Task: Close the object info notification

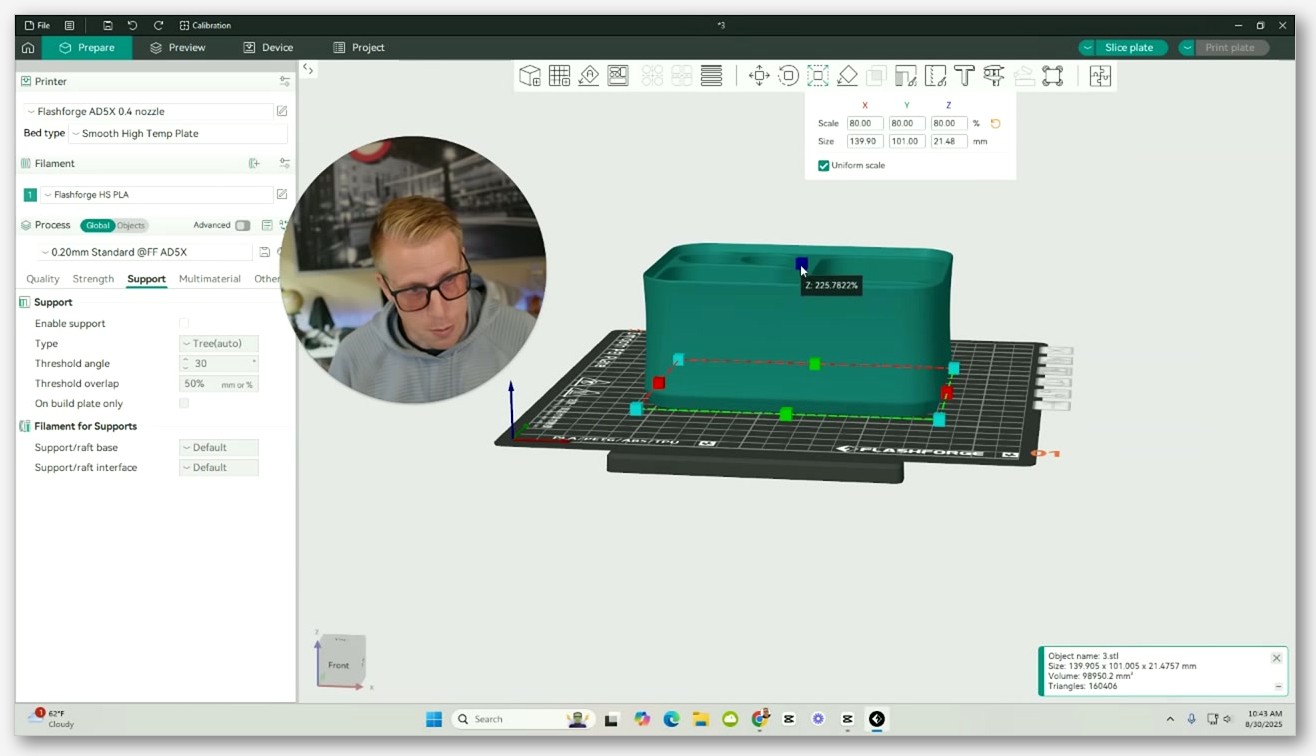Action: pyautogui.click(x=1276, y=658)
